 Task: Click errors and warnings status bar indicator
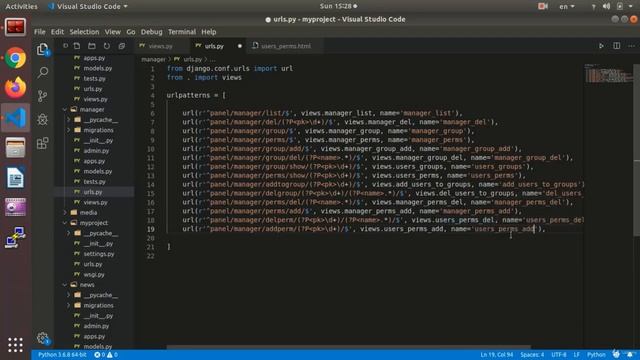tap(106, 355)
